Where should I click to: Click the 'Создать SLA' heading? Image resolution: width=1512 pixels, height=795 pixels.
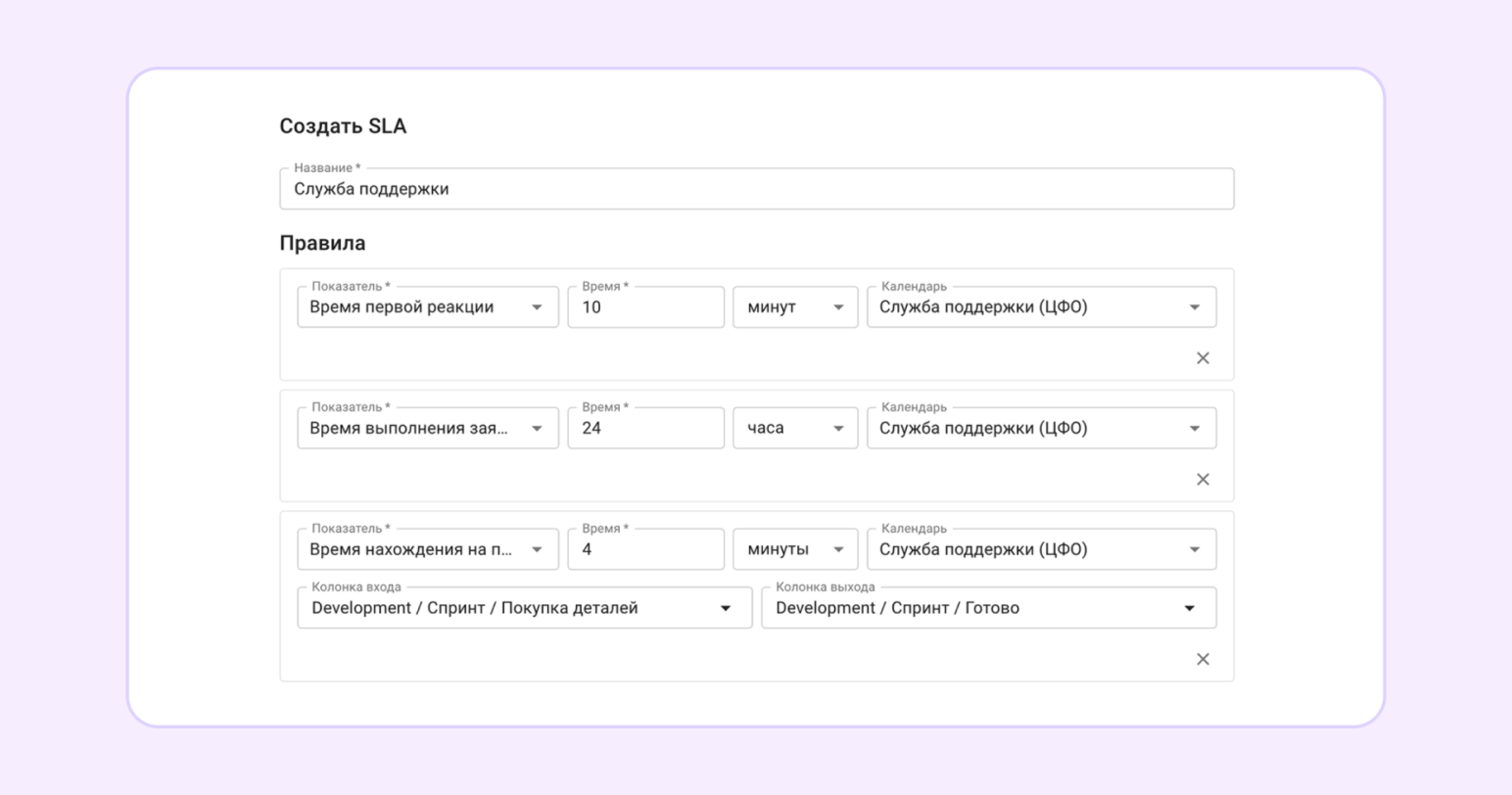pos(343,126)
